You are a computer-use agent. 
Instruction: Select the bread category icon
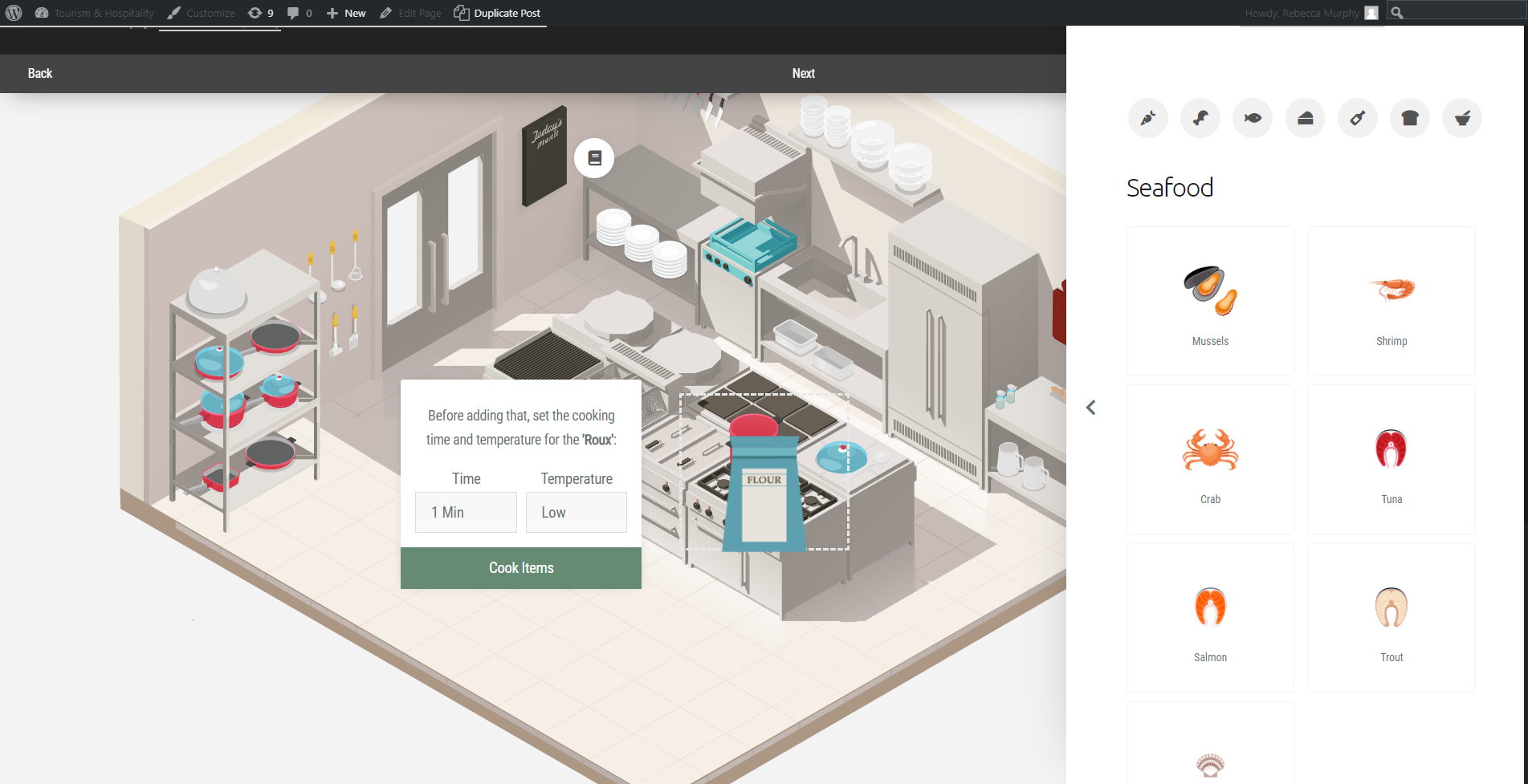pyautogui.click(x=1410, y=119)
